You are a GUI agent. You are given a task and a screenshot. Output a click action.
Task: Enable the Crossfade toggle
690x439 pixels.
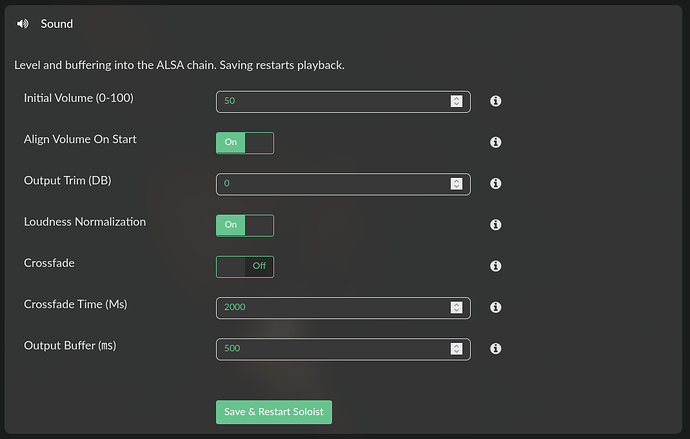[x=245, y=267]
